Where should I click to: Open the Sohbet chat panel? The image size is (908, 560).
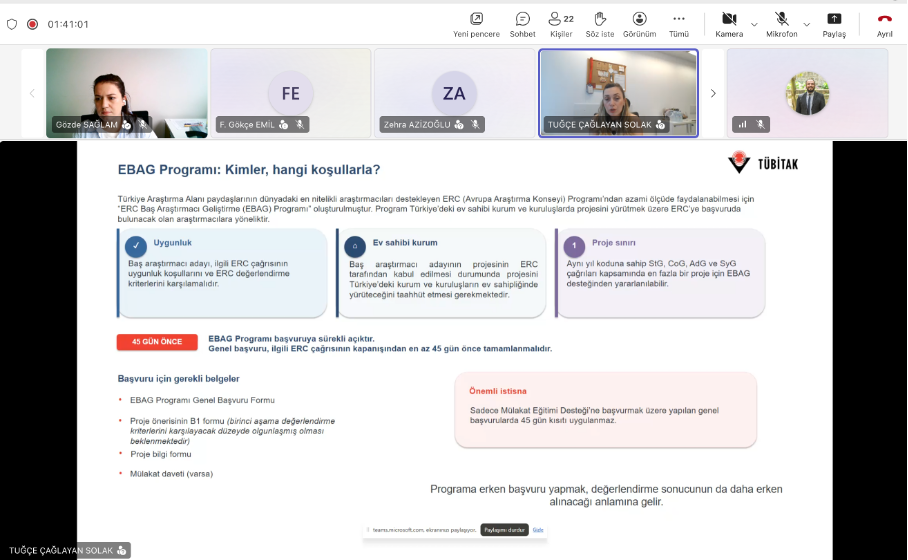522,25
